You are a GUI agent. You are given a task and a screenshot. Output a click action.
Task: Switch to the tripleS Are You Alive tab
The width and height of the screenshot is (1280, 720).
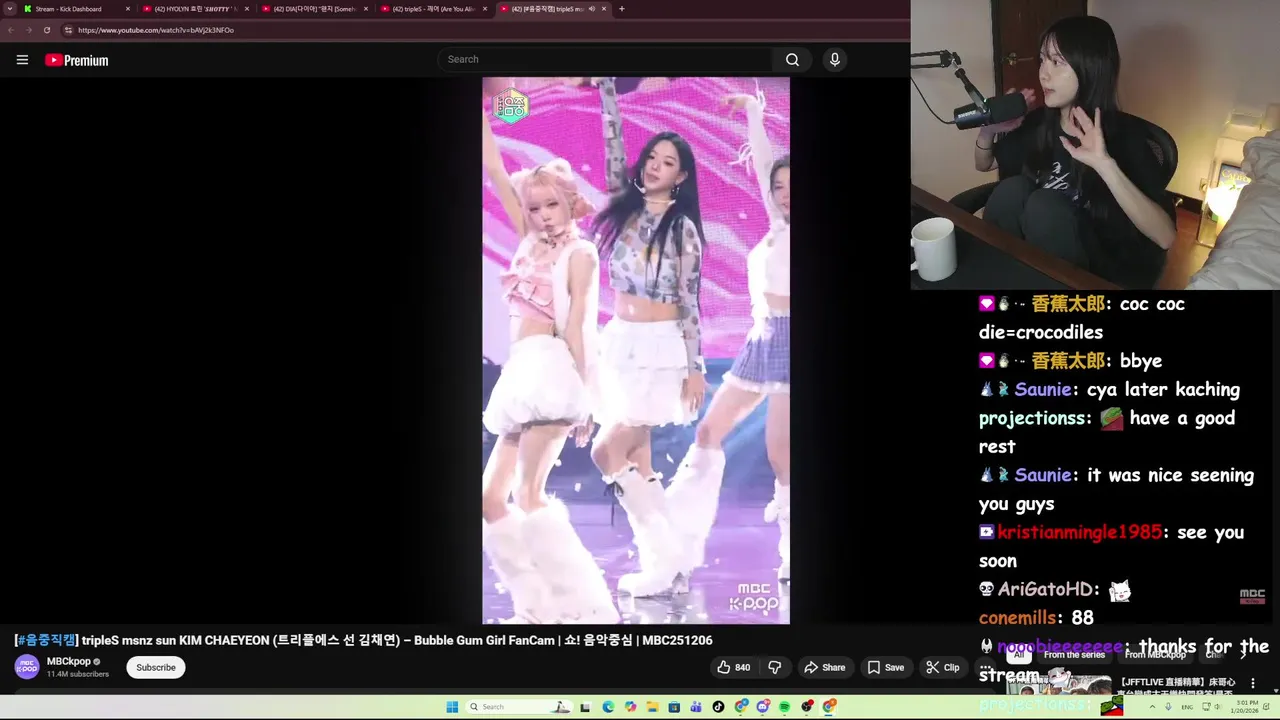432,9
